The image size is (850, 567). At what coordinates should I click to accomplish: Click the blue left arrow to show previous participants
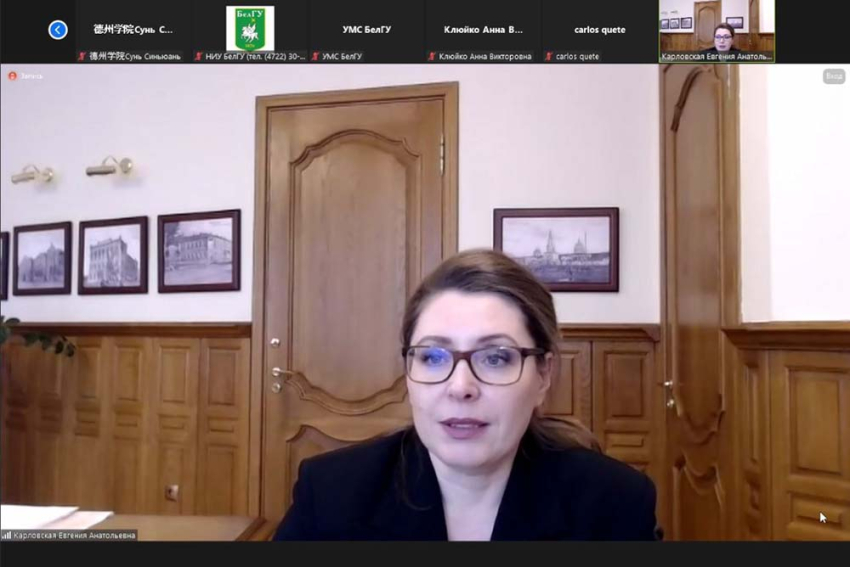click(58, 30)
